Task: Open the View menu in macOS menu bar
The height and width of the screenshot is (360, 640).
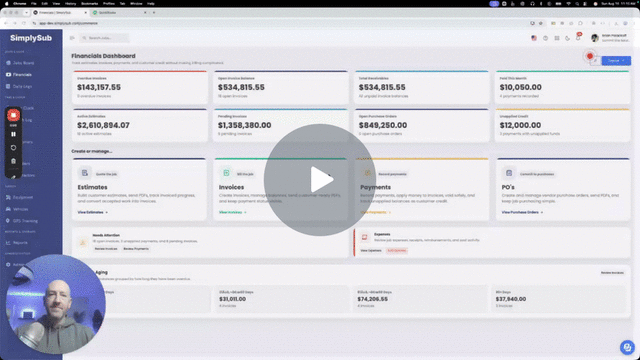Action: click(x=56, y=4)
